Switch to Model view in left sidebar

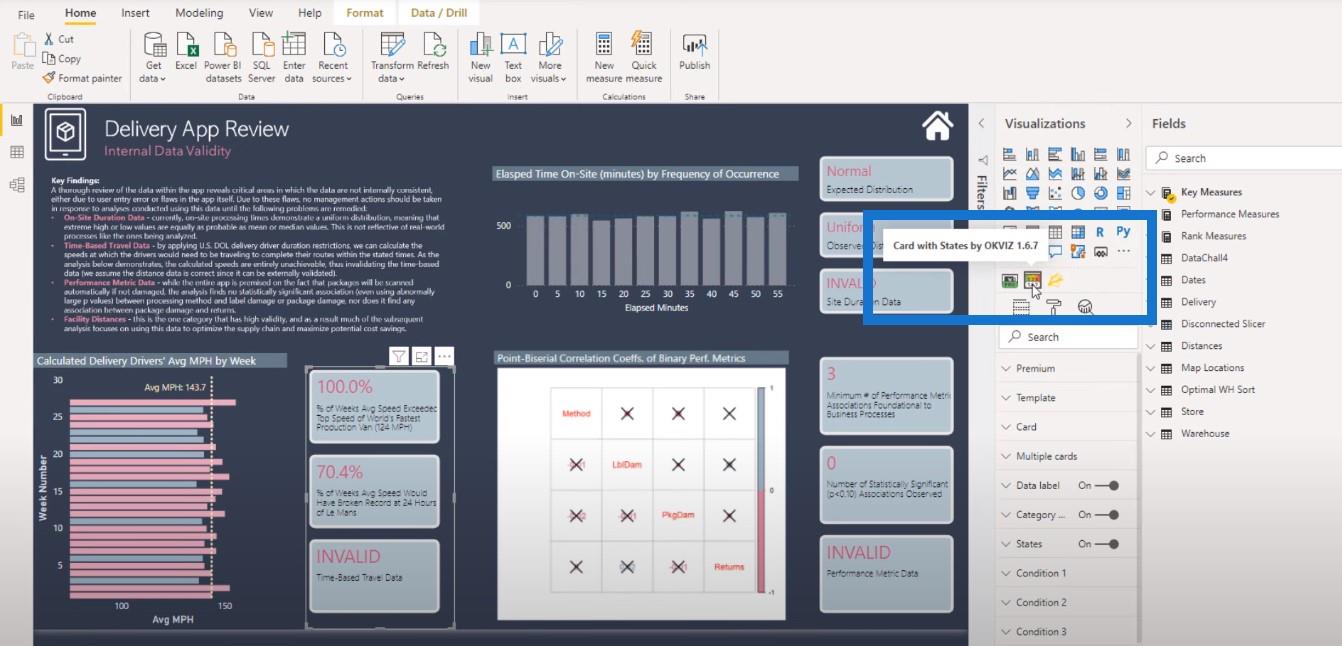[x=17, y=185]
